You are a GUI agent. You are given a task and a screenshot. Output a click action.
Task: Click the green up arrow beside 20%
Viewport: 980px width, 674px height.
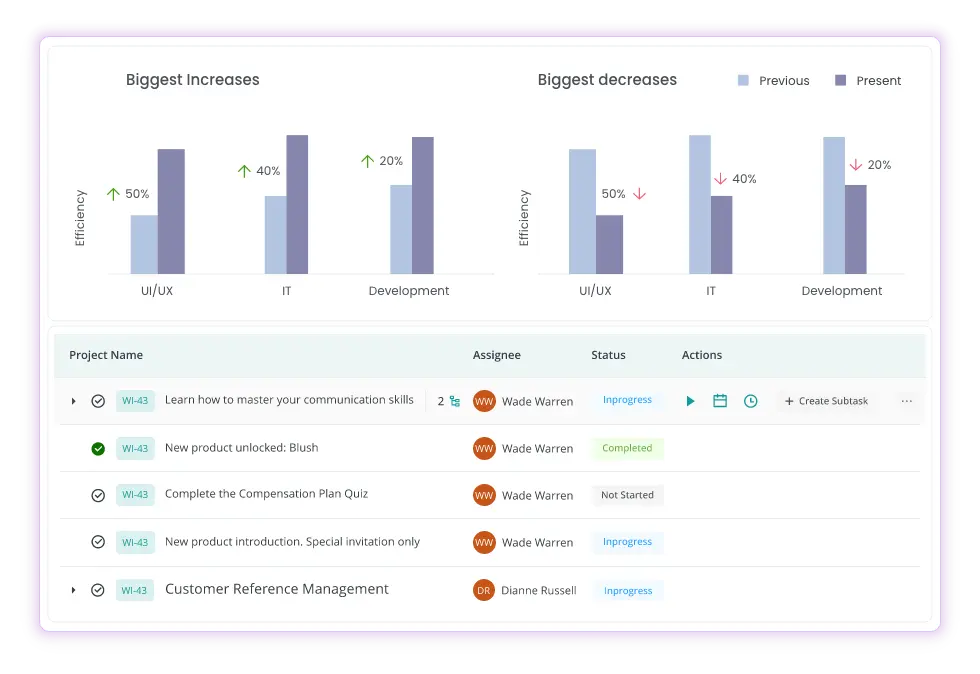368,161
